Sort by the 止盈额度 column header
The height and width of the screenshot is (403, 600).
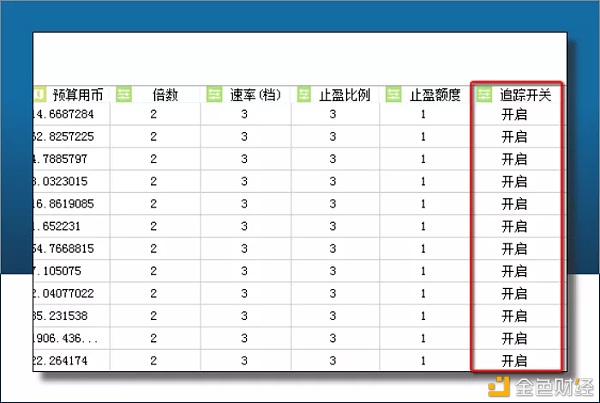pos(435,95)
